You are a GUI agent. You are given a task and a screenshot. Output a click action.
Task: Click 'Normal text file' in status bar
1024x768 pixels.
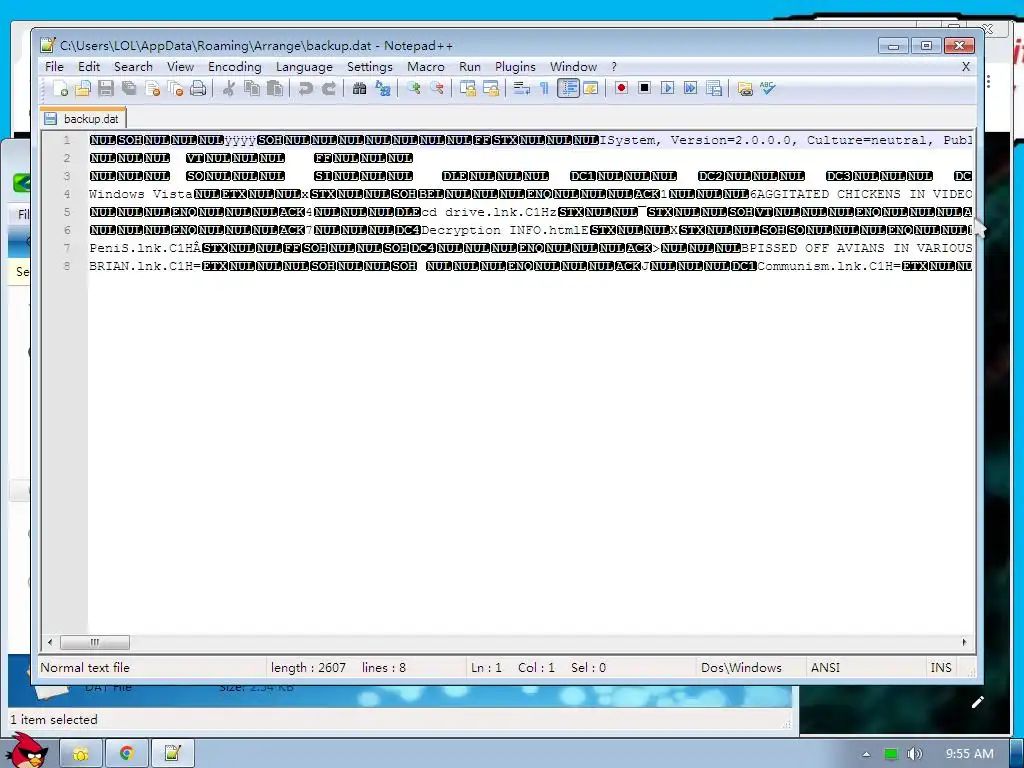pos(85,667)
